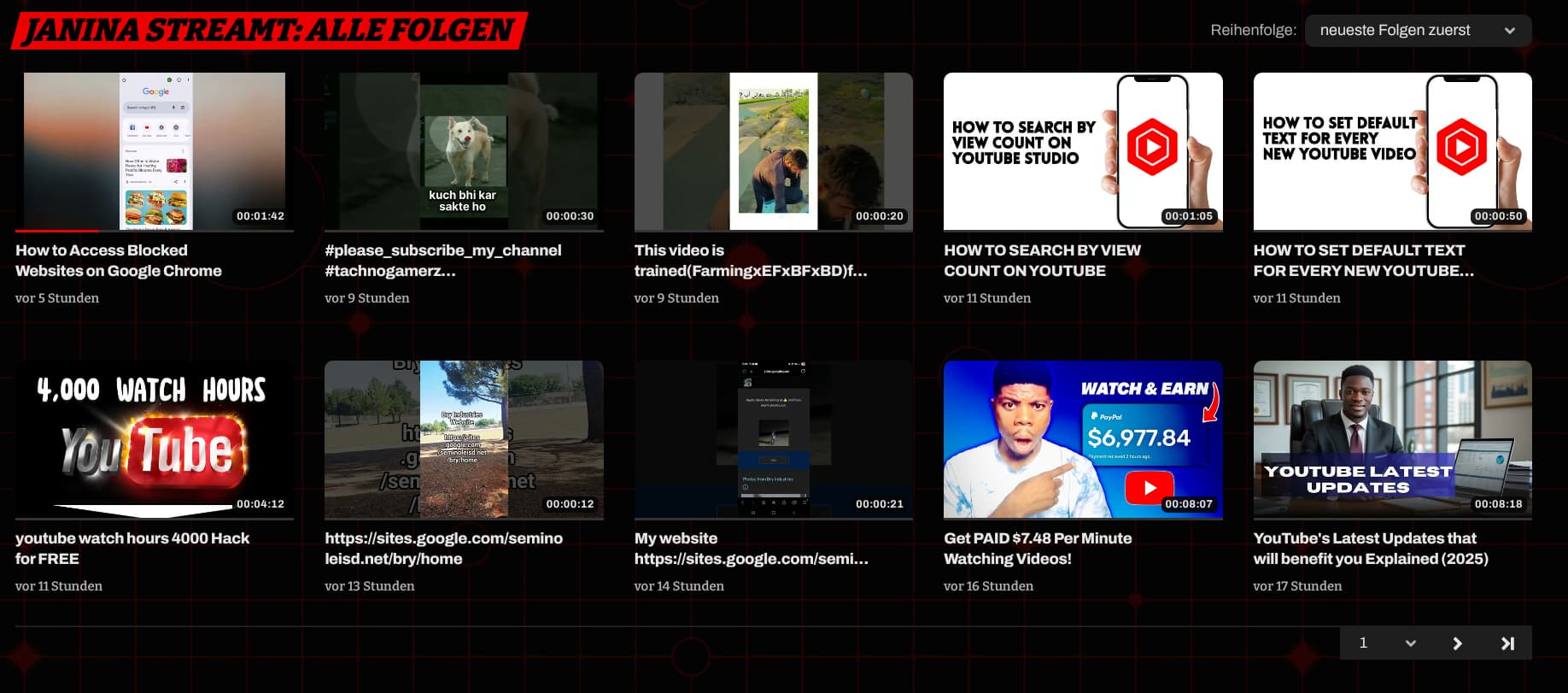Open 'How to search by view count' thumbnail
This screenshot has width=1568, height=693.
pos(1083,151)
